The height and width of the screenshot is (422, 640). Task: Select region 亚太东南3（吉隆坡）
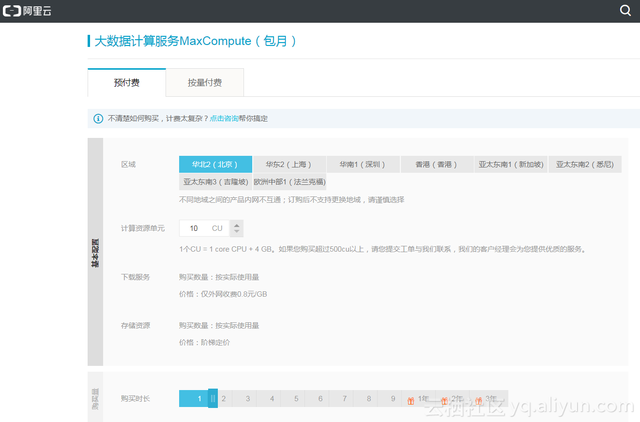point(215,182)
